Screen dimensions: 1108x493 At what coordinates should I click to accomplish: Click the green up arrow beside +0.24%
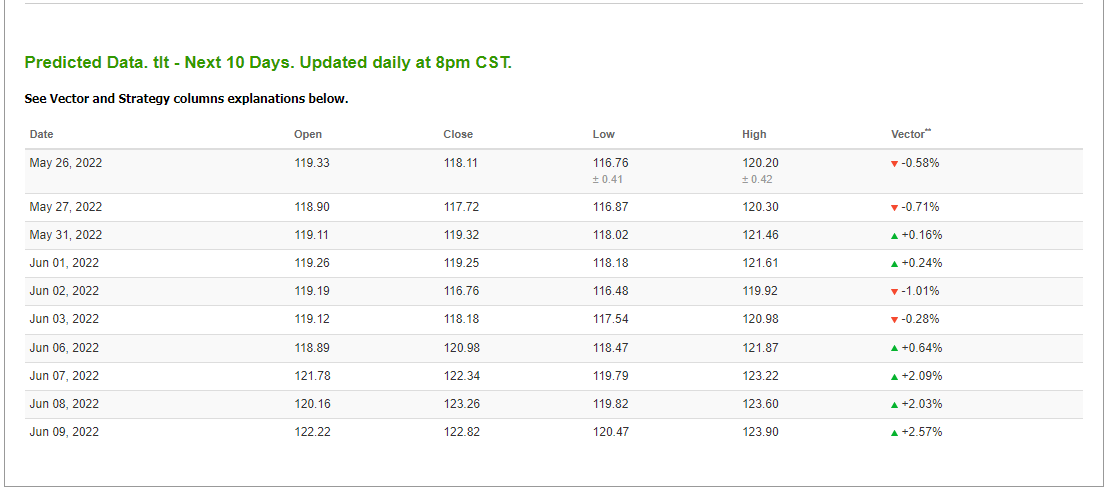tap(894, 264)
